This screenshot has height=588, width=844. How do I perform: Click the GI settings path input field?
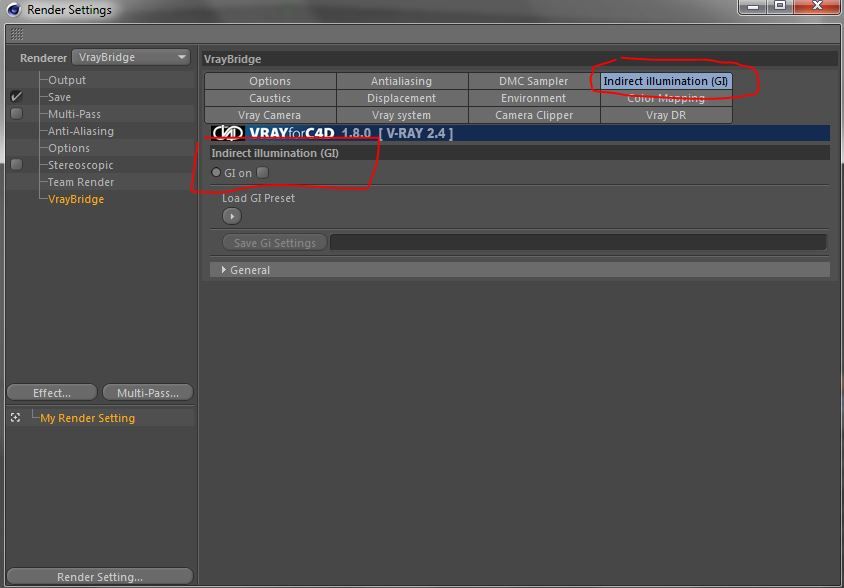pos(578,242)
